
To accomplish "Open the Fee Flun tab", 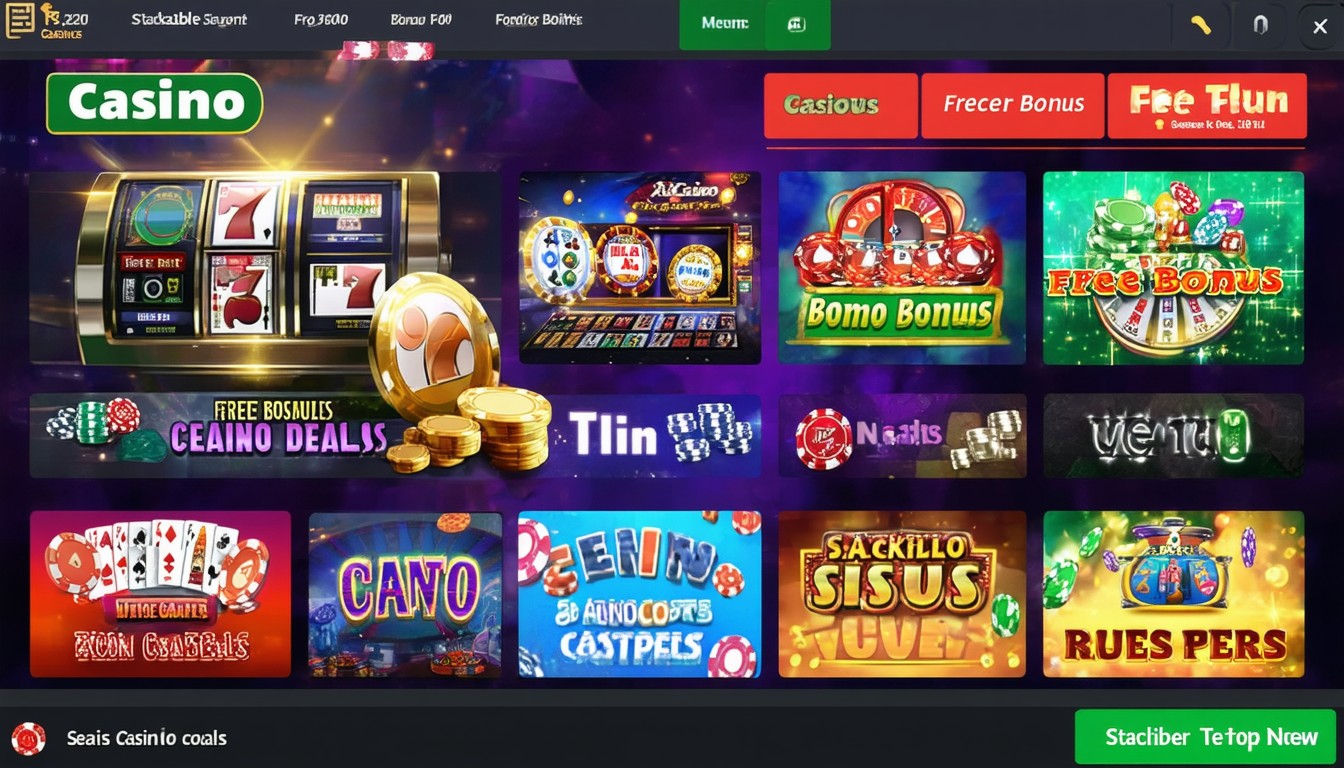I will tap(1207, 105).
